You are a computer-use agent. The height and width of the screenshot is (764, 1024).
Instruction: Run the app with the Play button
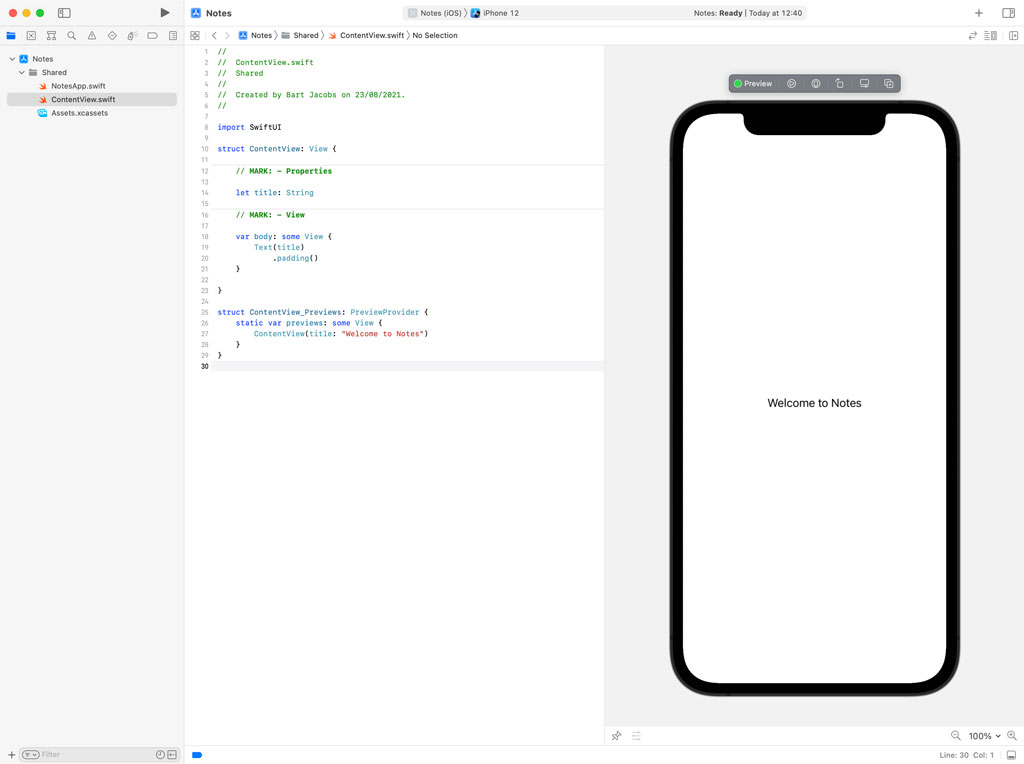(165, 13)
